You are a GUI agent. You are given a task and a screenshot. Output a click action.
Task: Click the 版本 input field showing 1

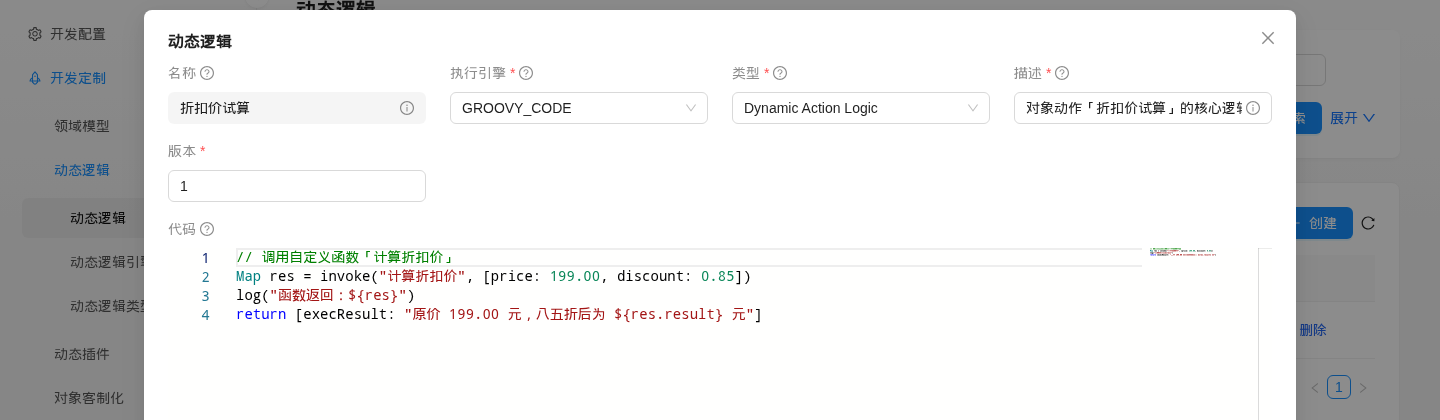[297, 186]
